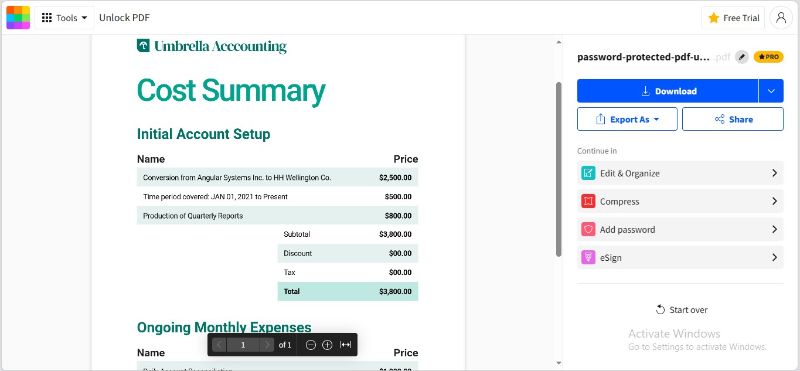This screenshot has width=800, height=371.
Task: Click the file name password-protected-pdf-u...
Action: 643,57
